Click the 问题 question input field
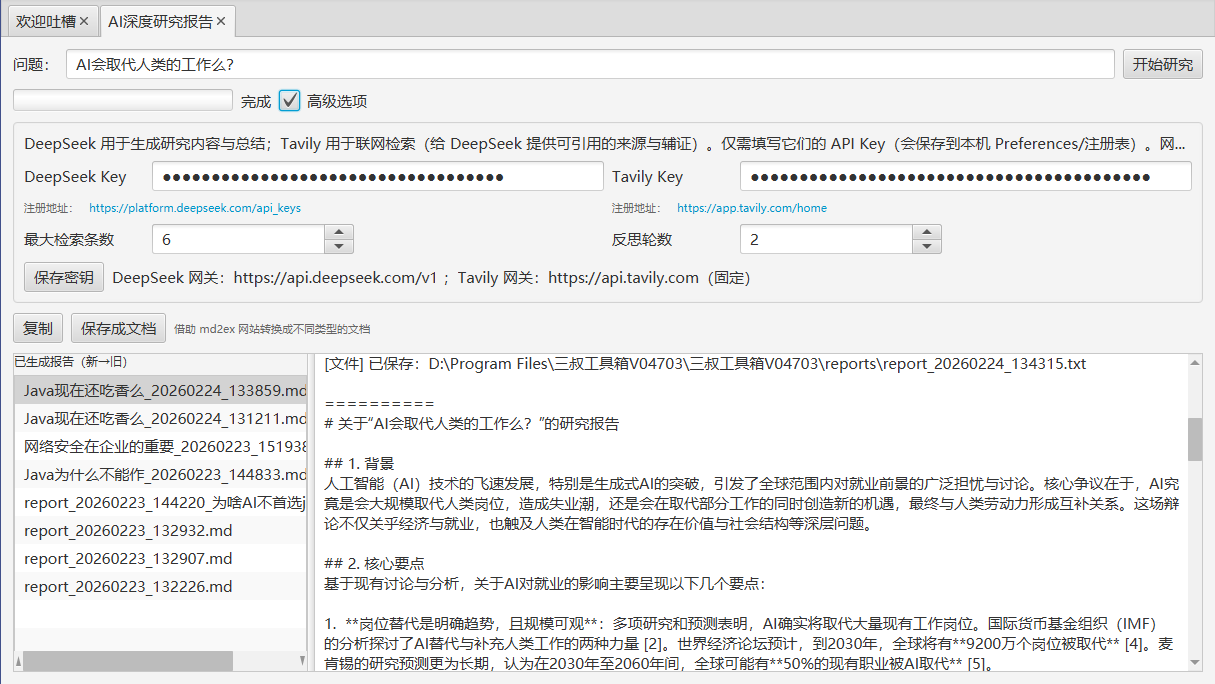 pos(590,65)
